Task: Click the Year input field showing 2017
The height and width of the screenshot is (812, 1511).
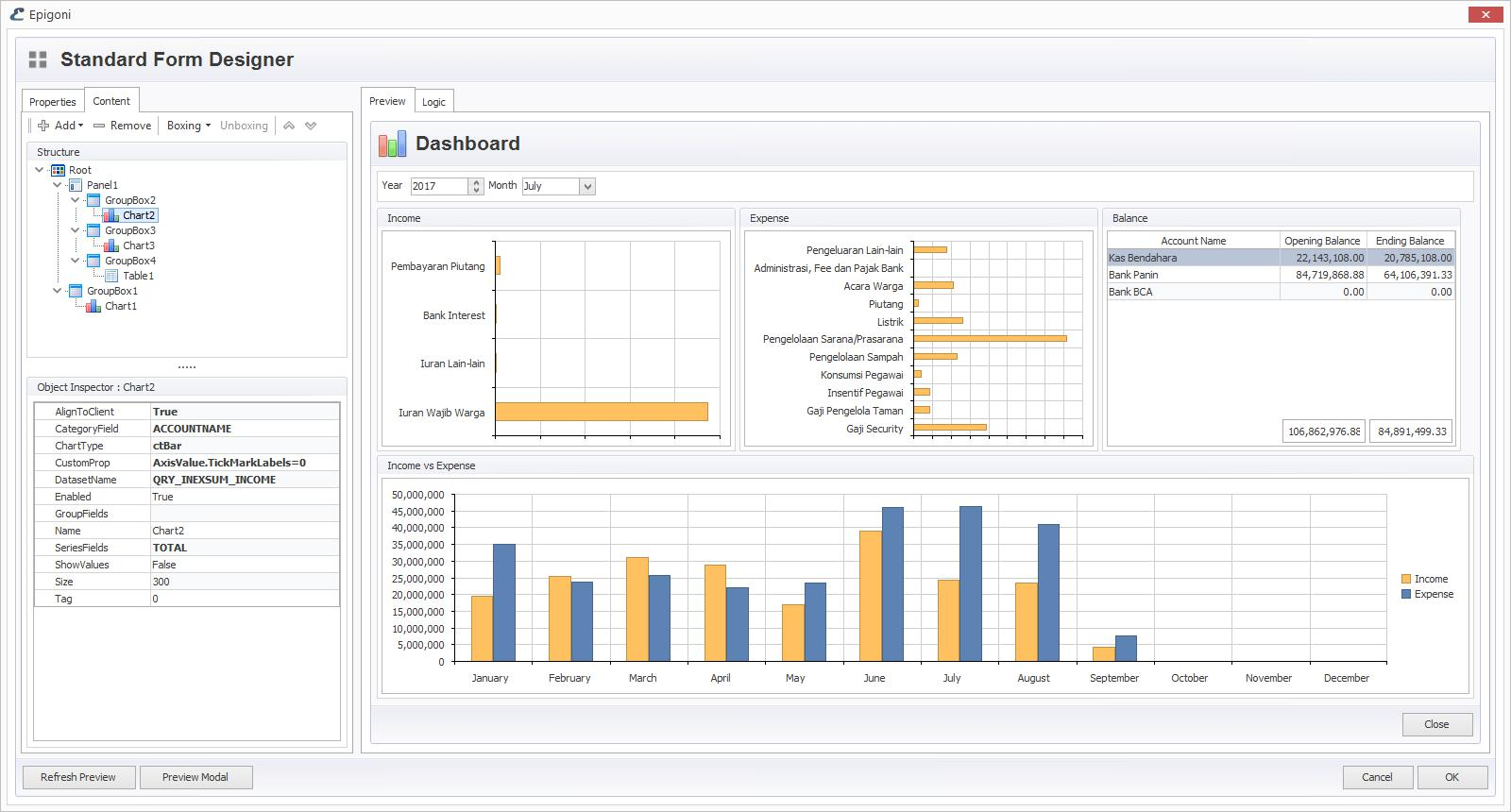Action: coord(438,186)
